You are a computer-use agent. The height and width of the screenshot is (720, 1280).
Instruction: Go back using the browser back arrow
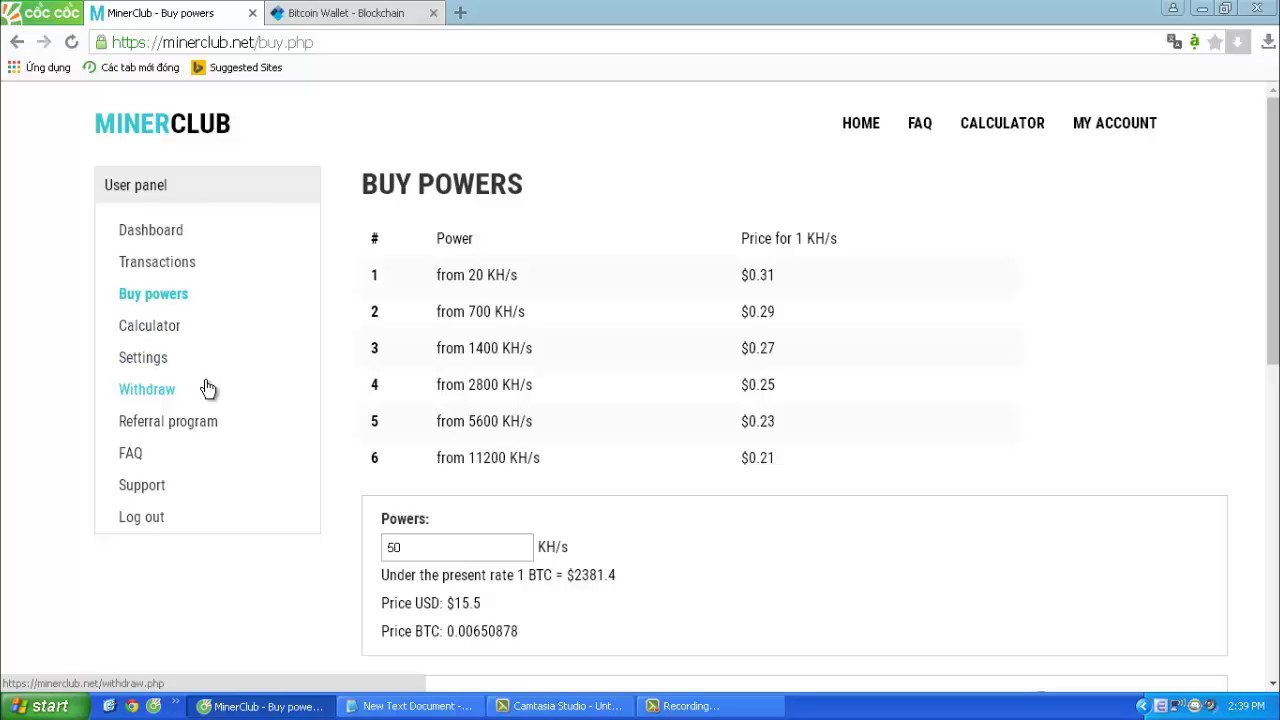coord(17,42)
